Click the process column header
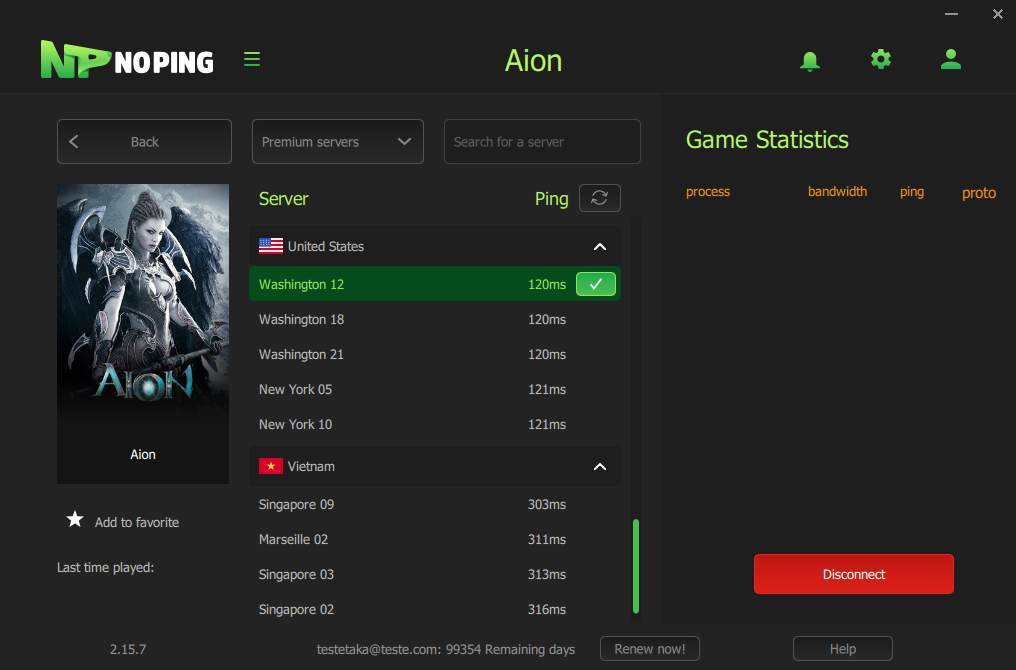Viewport: 1016px width, 670px height. tap(708, 192)
